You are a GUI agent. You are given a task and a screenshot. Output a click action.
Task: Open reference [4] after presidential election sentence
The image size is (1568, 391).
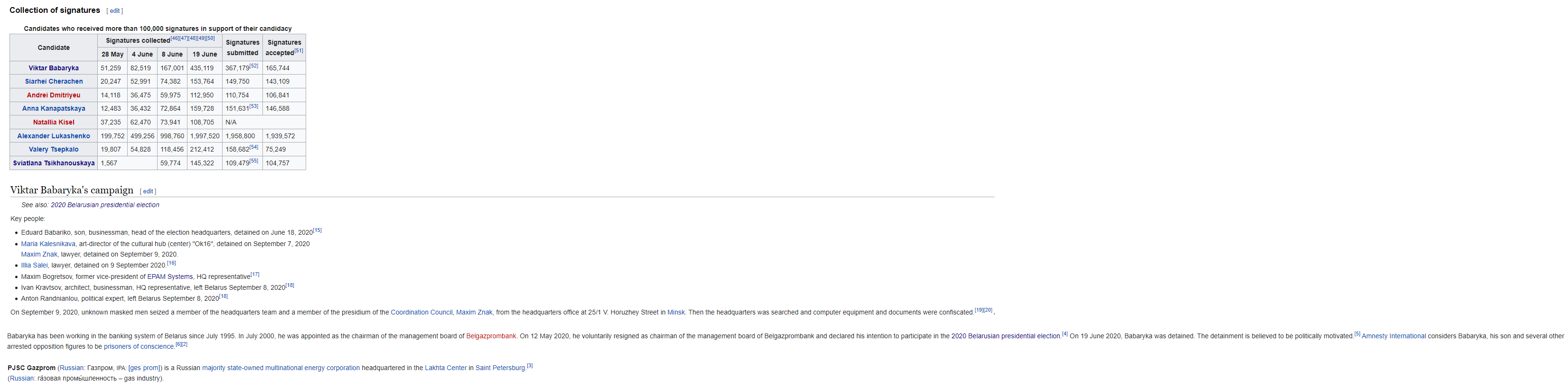[x=1064, y=334]
